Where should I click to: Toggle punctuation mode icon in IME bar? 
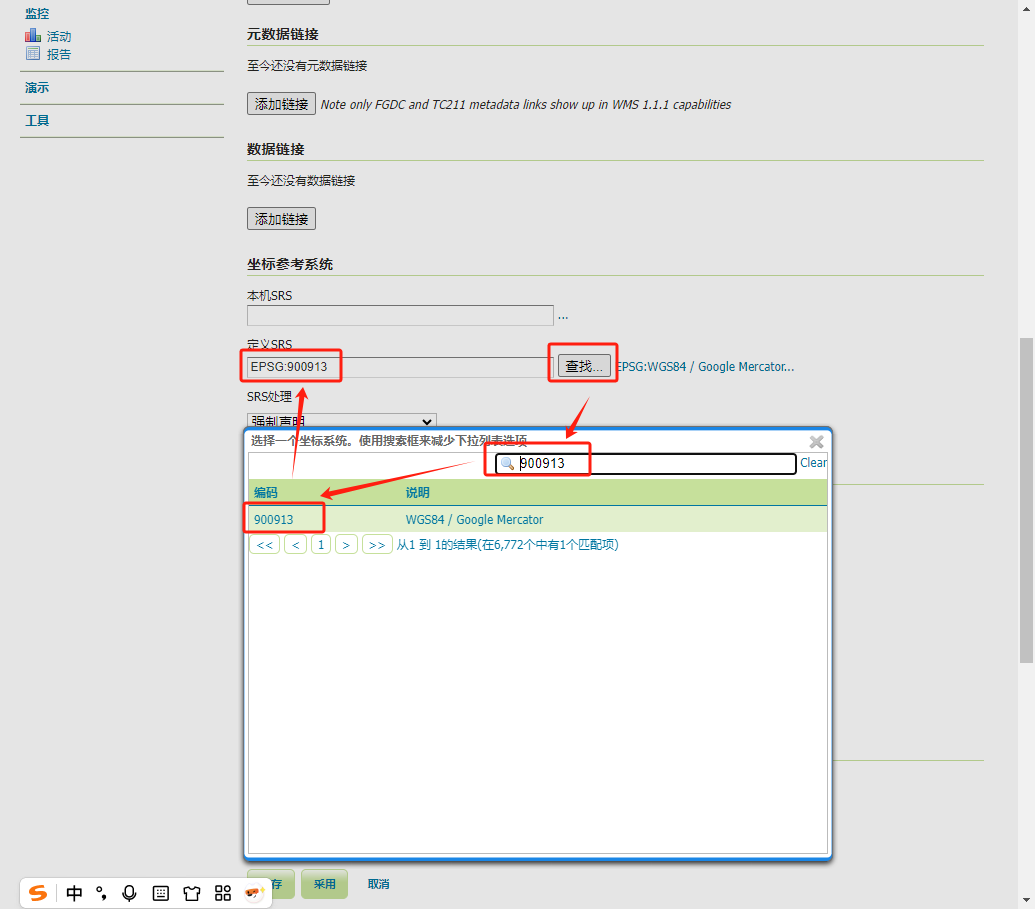pyautogui.click(x=101, y=893)
